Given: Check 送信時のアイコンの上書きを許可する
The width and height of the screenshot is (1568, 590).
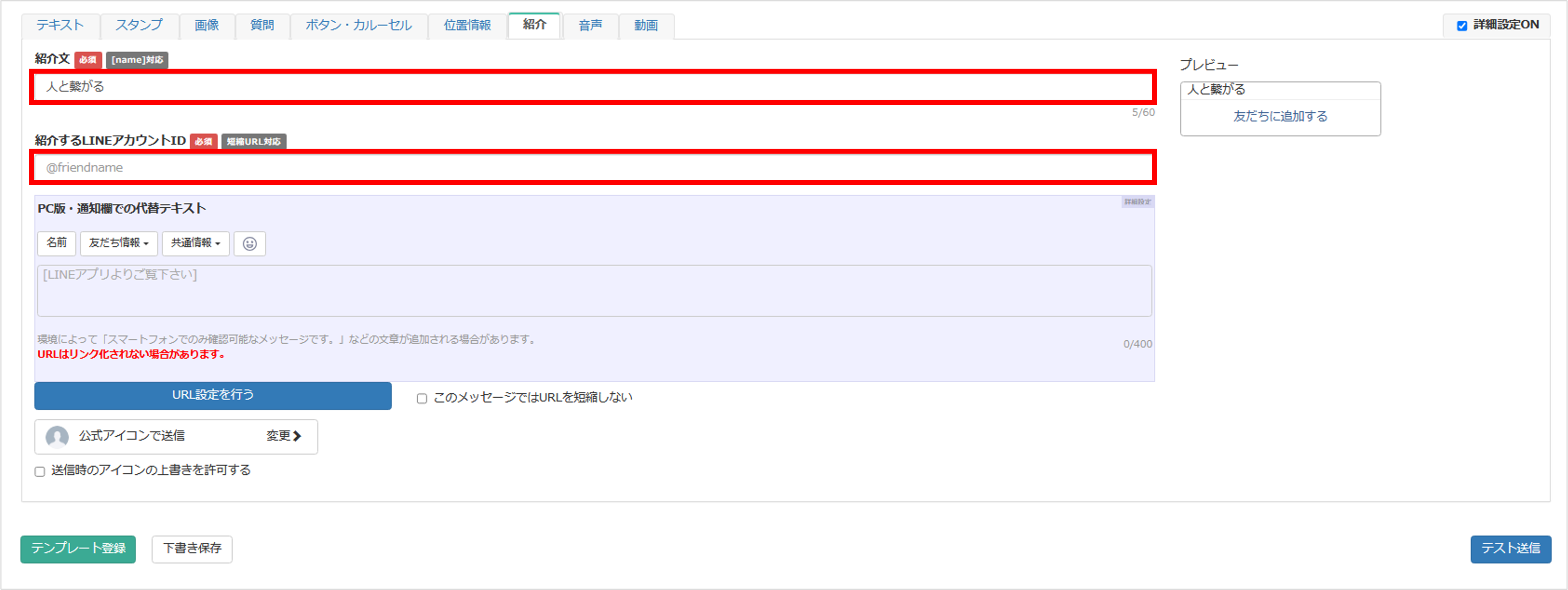Looking at the screenshot, I should pyautogui.click(x=39, y=470).
